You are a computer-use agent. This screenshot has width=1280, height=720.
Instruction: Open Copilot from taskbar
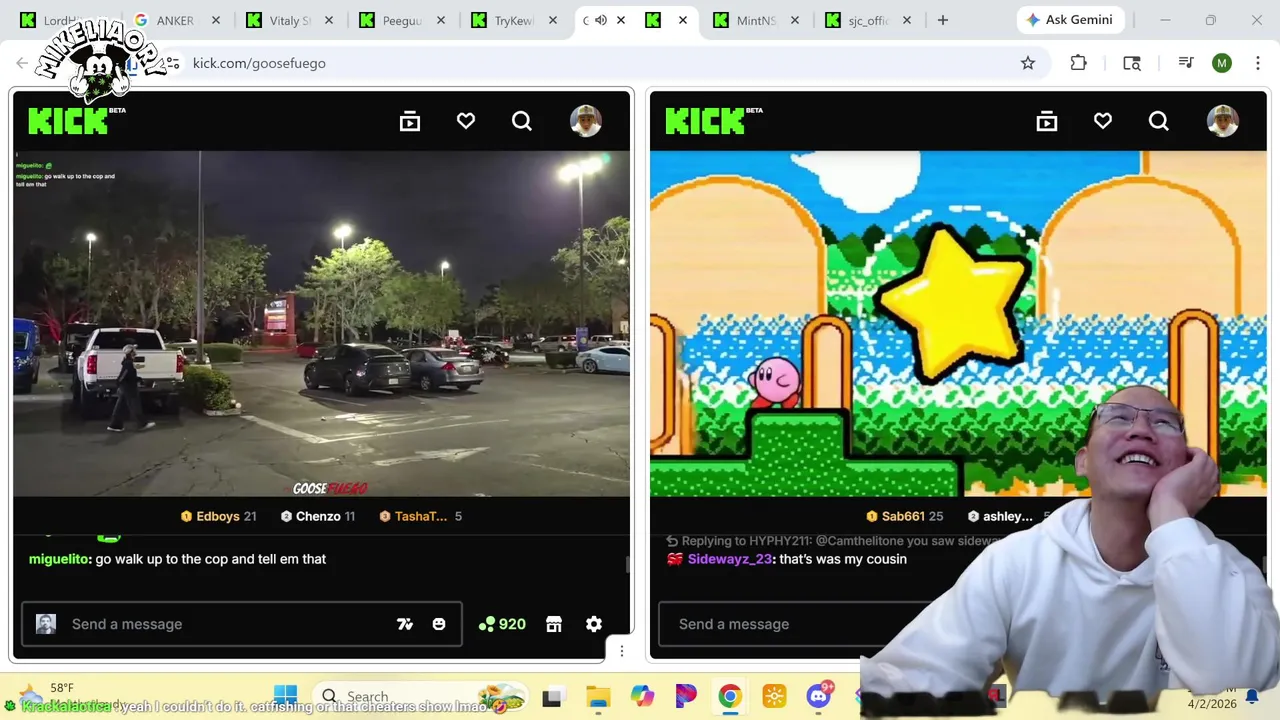(642, 696)
